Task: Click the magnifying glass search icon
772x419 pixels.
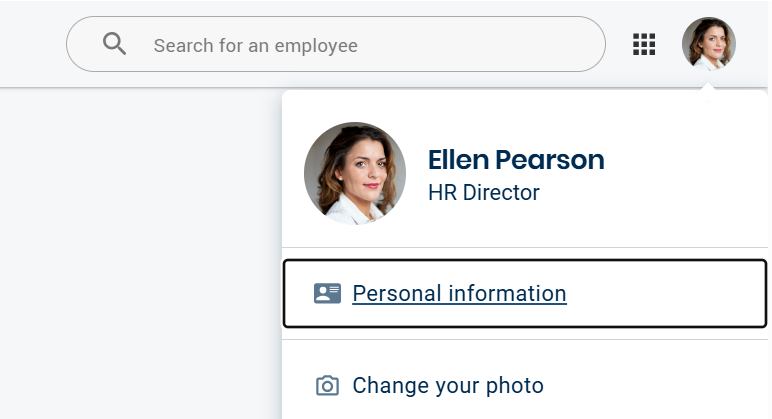Action: [x=115, y=44]
